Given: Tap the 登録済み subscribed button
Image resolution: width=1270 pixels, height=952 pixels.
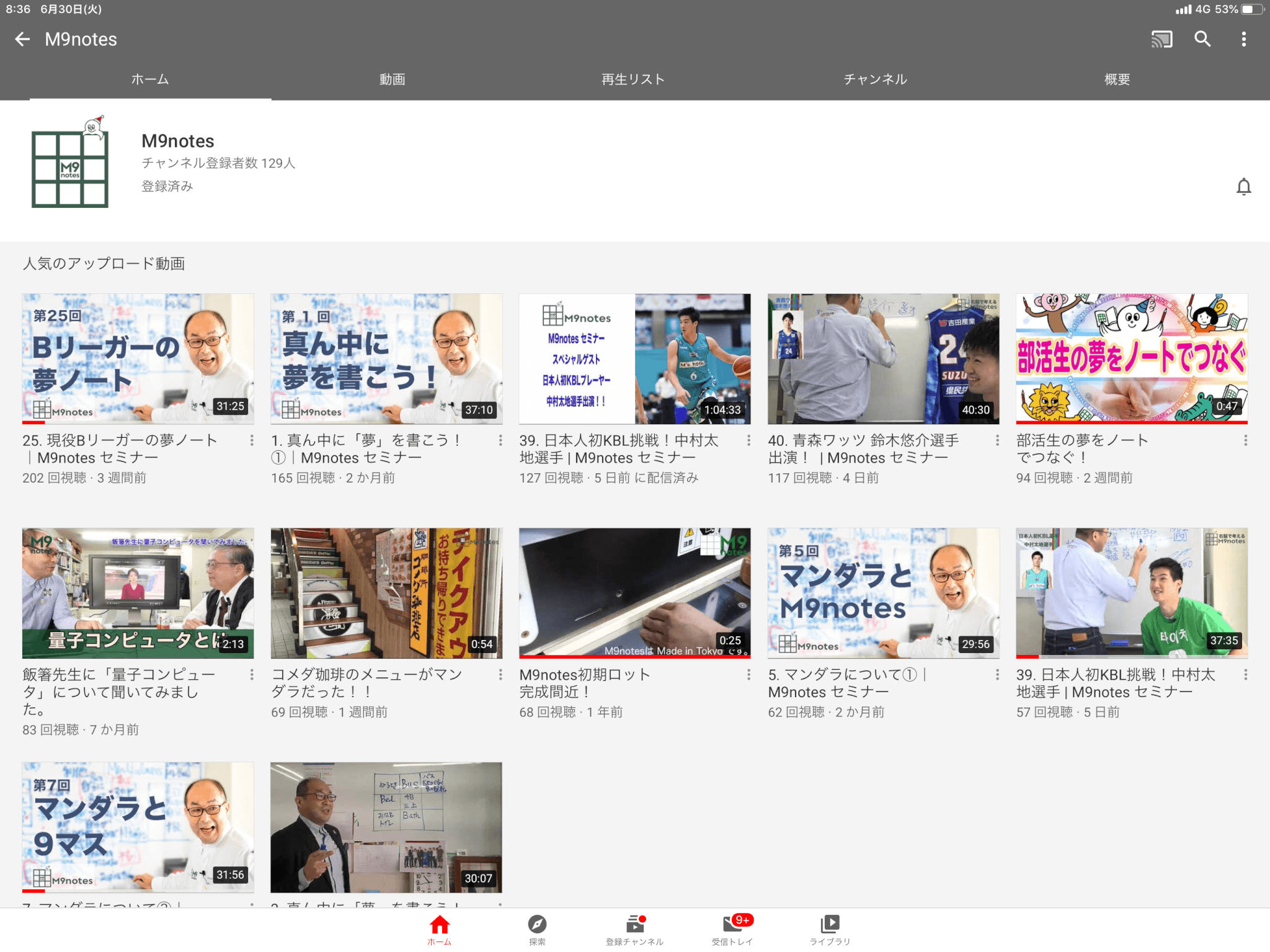Looking at the screenshot, I should pyautogui.click(x=167, y=186).
